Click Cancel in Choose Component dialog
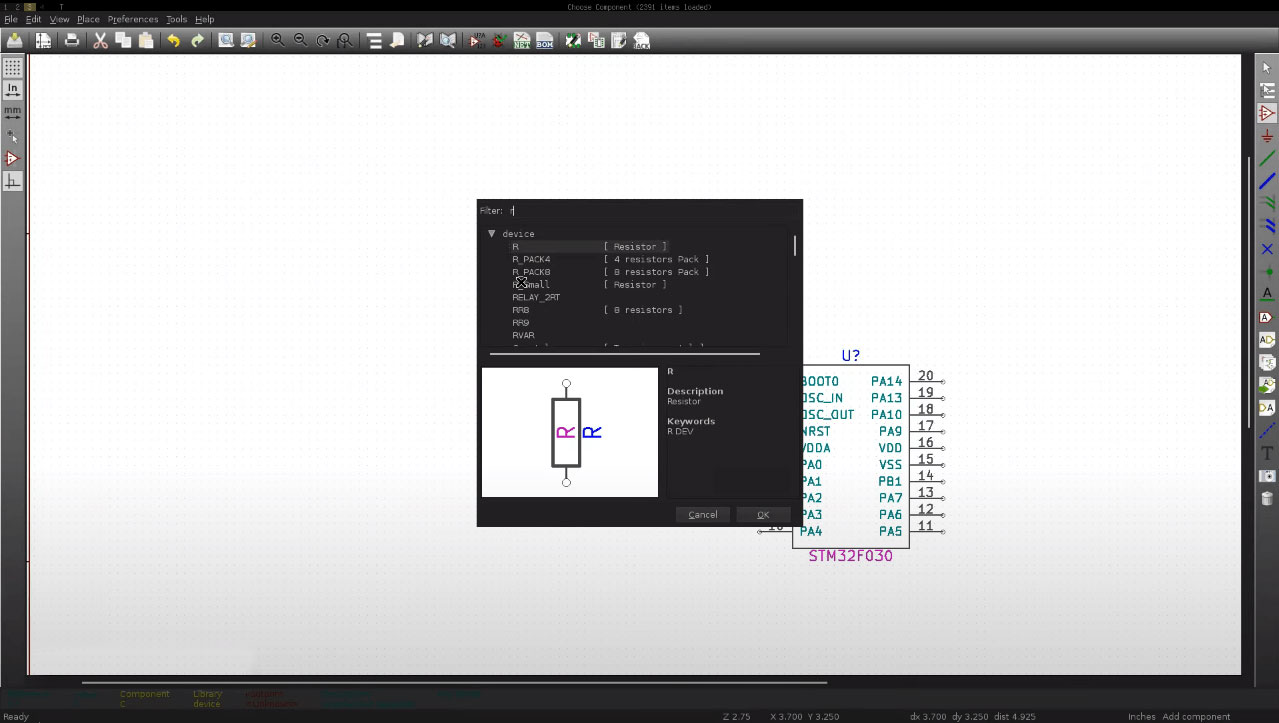This screenshot has height=723, width=1279. tap(703, 514)
